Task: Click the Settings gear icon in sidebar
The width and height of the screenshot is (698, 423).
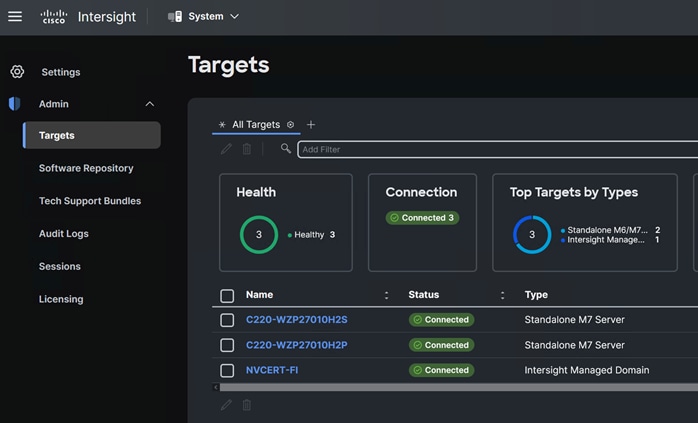Action: tap(17, 72)
